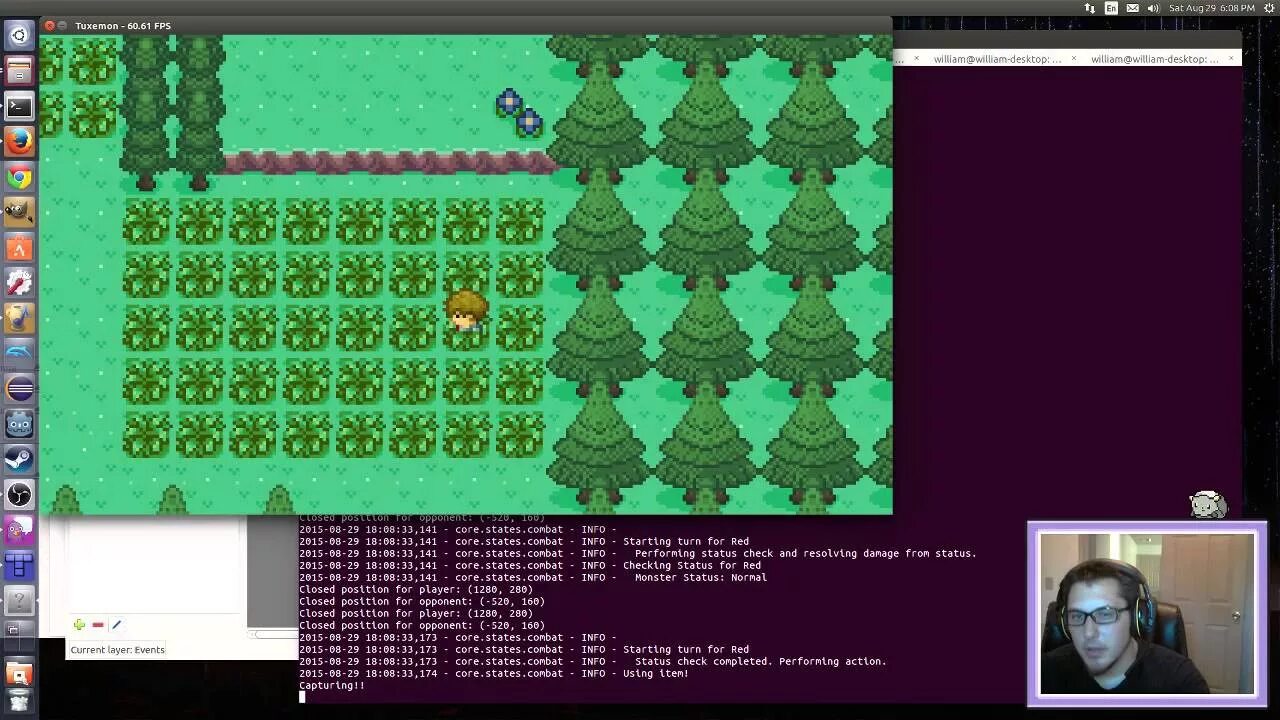Launch Firefox from the dock
Viewport: 1280px width, 720px height.
click(19, 142)
